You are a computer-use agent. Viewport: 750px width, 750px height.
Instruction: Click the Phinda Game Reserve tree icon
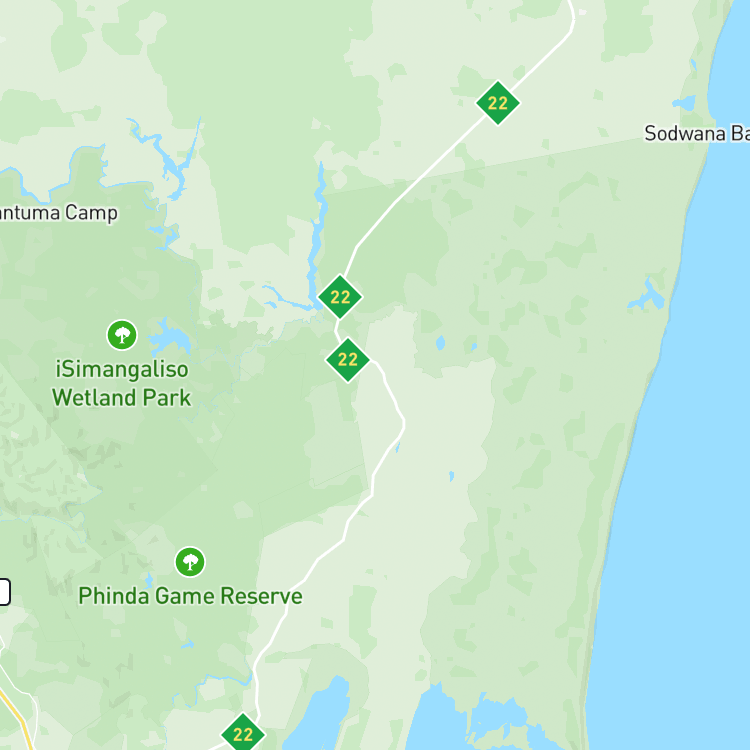[x=190, y=562]
